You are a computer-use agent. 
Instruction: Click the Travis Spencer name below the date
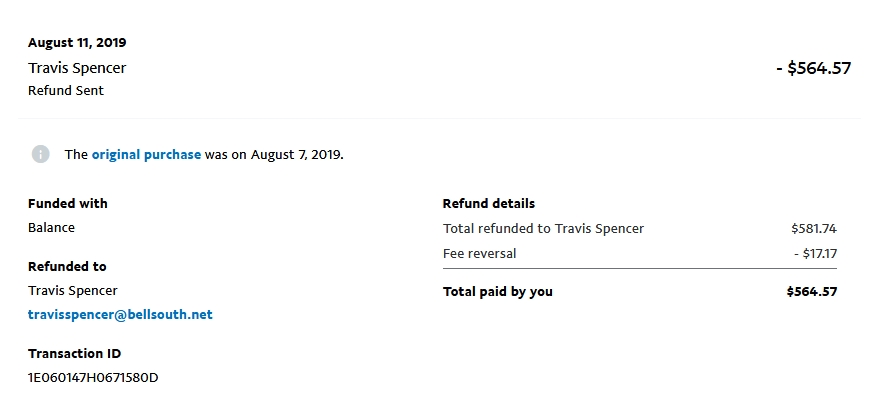77,68
